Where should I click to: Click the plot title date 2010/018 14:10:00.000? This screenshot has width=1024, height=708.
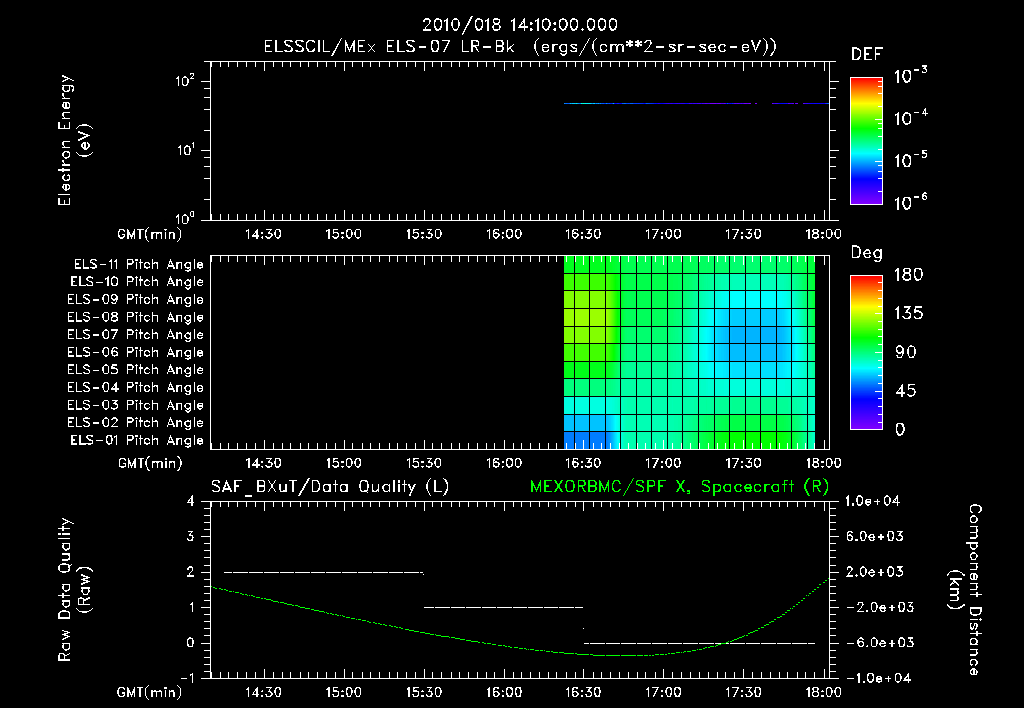[520, 25]
